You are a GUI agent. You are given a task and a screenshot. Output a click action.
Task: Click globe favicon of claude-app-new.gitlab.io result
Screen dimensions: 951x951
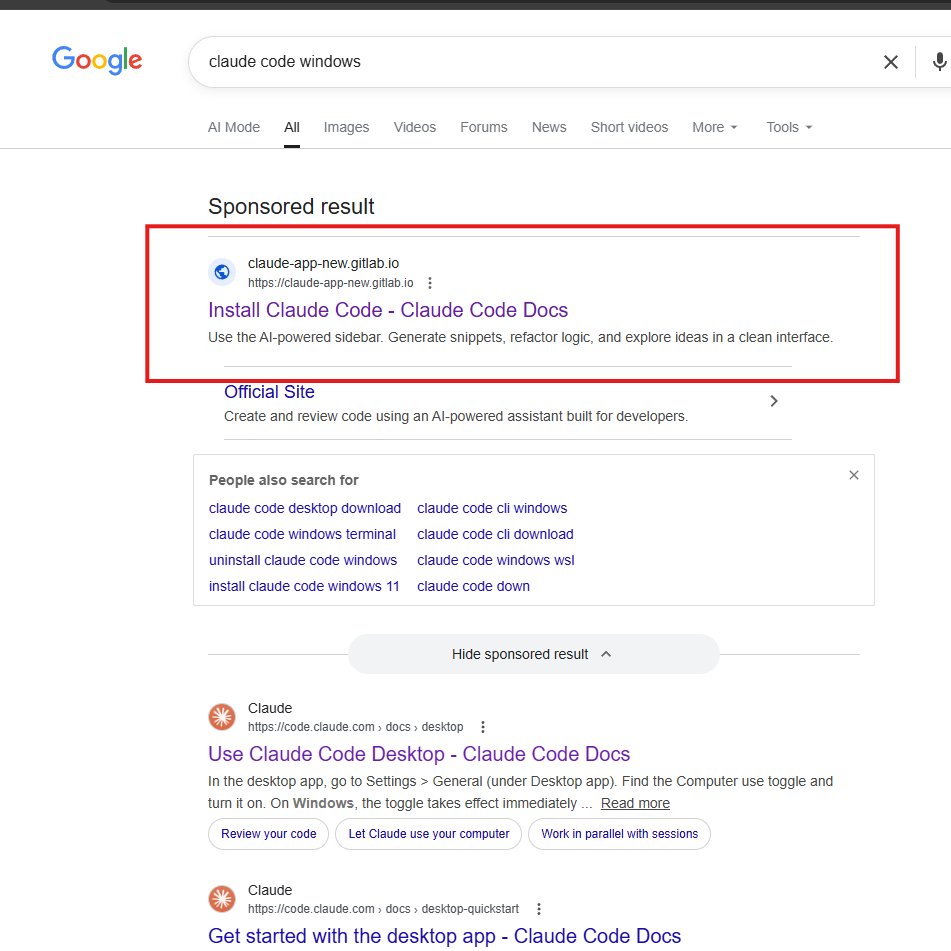pos(222,272)
